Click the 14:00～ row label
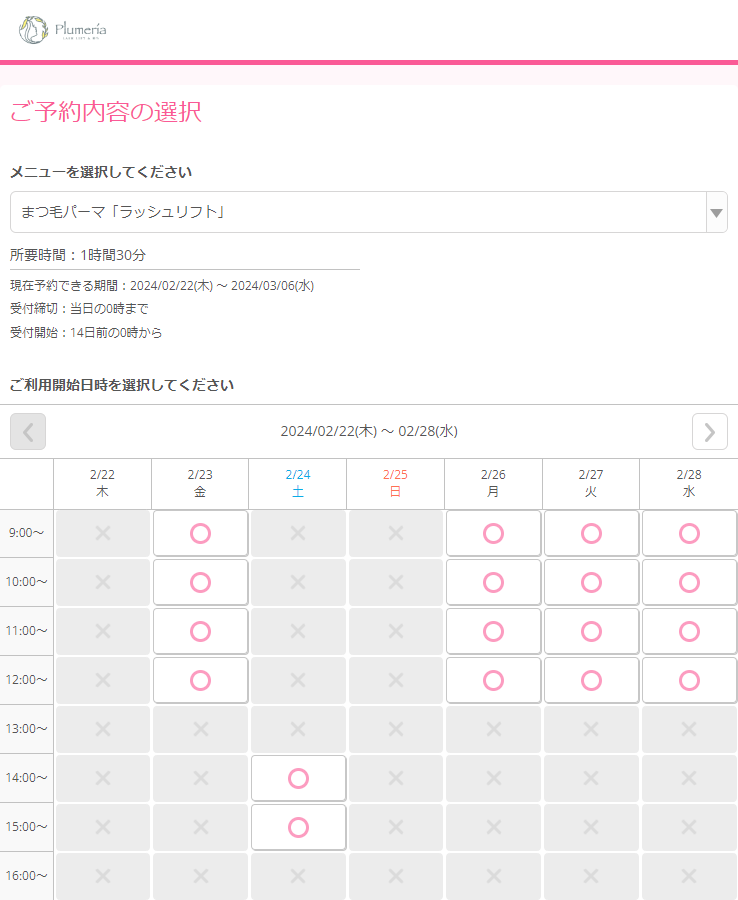The width and height of the screenshot is (738, 900). coord(26,778)
